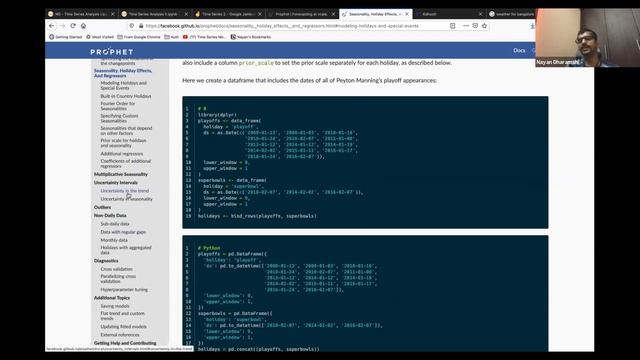Switch to the Prophet Forecasting at scale tab
The height and width of the screenshot is (360, 640).
[x=301, y=14]
